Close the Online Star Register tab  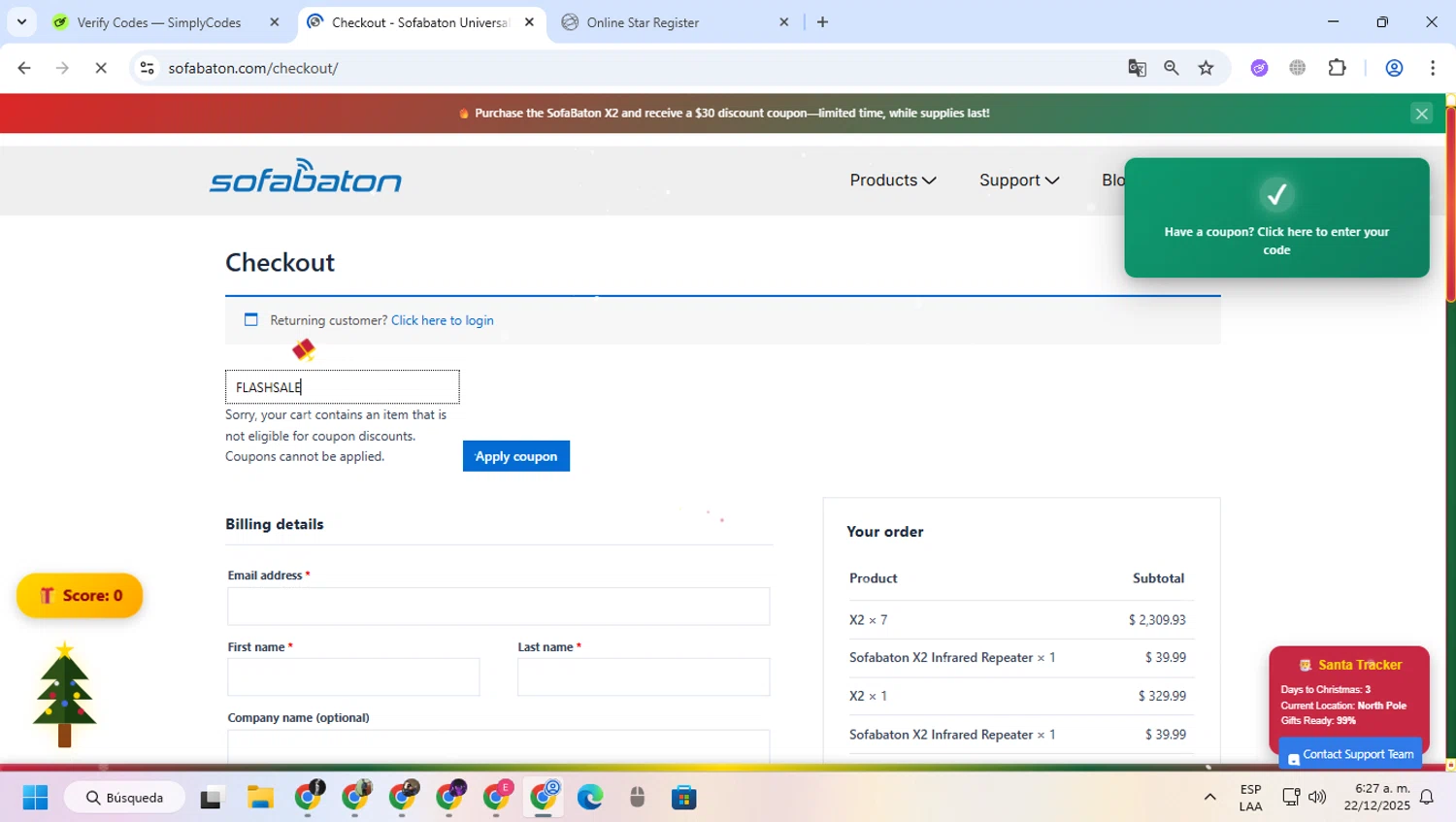pos(784,22)
